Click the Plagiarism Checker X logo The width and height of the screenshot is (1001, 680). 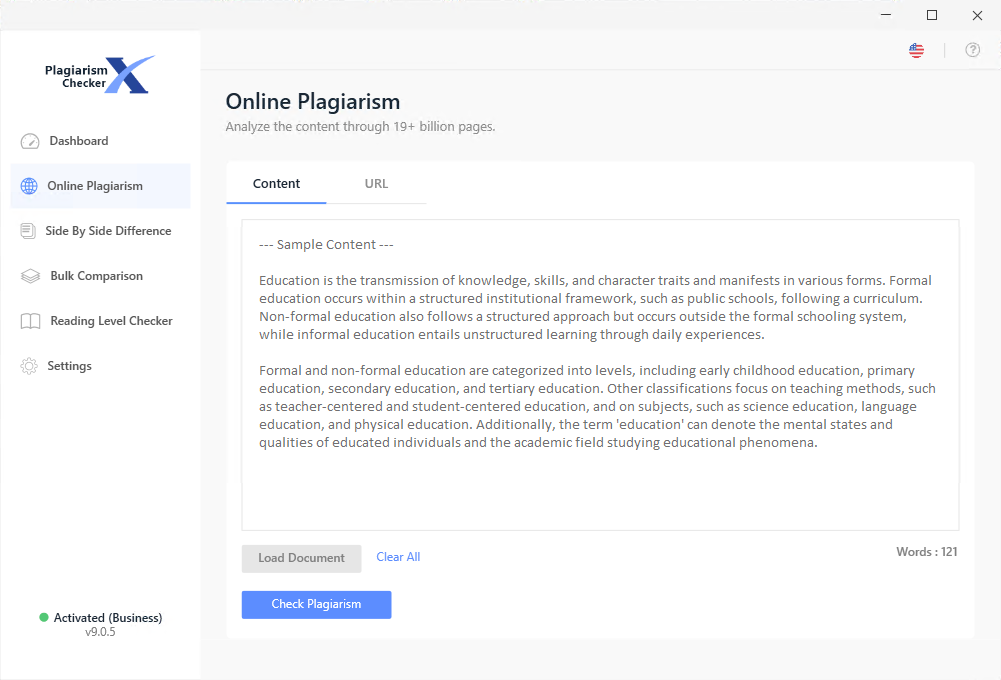(x=100, y=75)
